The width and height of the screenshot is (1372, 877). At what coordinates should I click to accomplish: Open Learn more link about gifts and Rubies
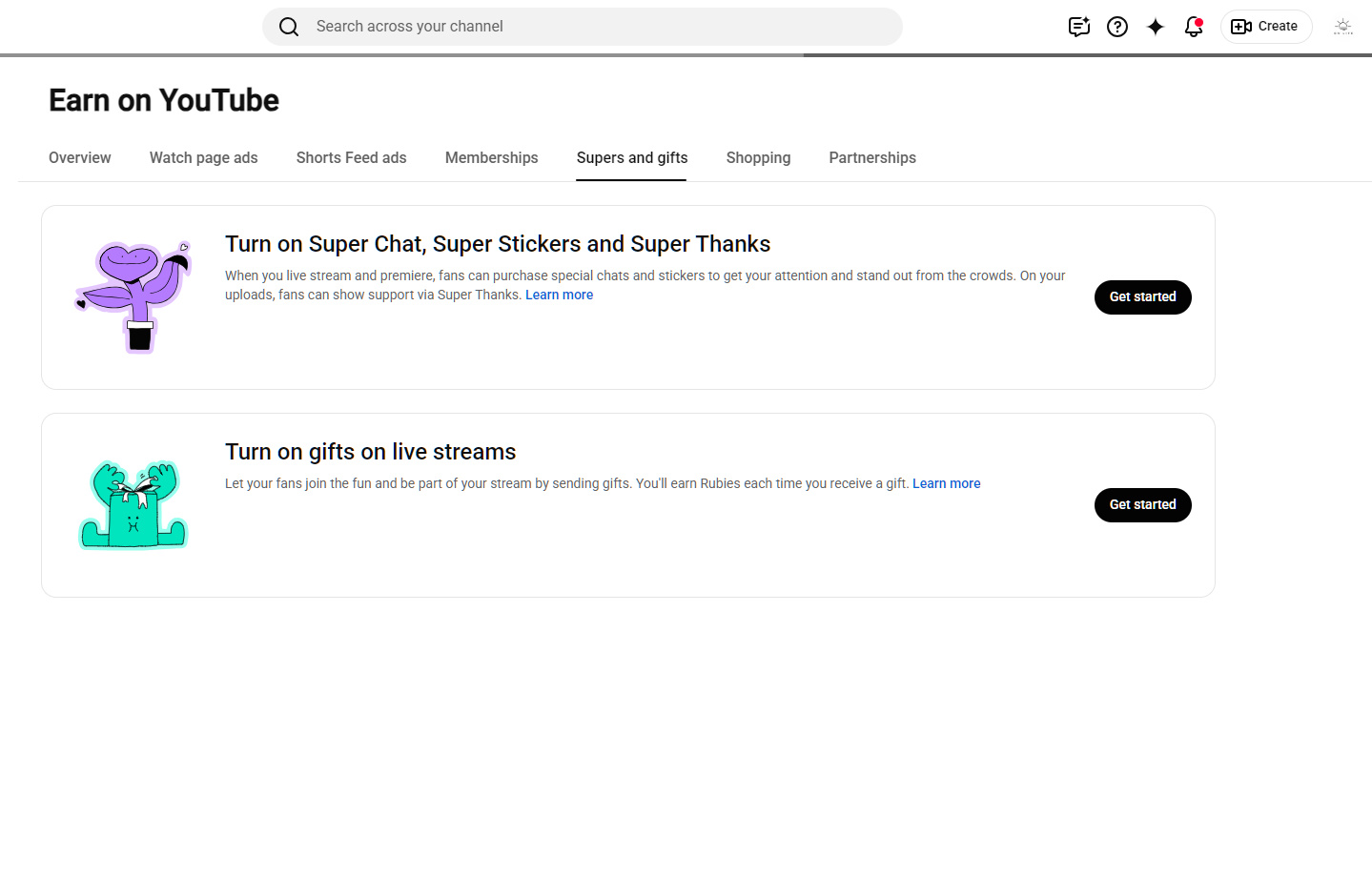(947, 484)
